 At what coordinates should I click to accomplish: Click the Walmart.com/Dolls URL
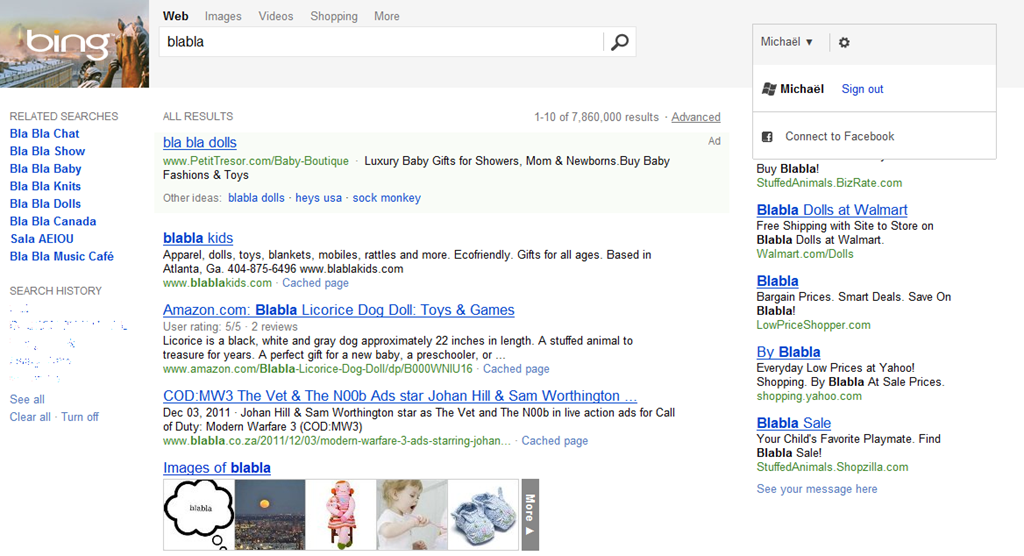(805, 254)
